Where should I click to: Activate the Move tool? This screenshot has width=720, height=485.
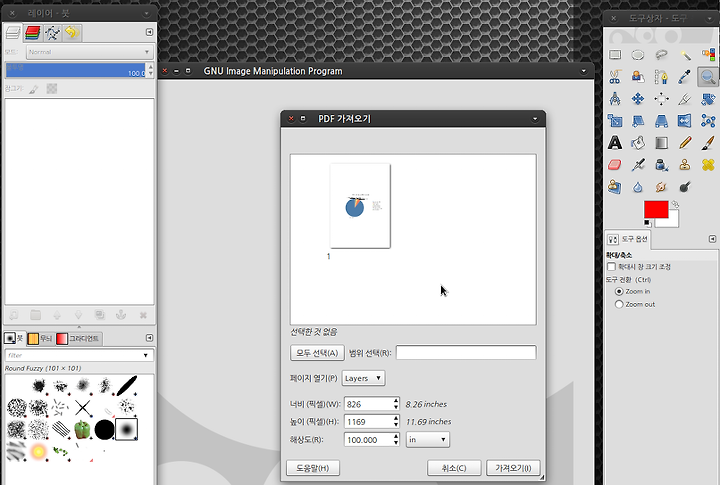point(638,99)
